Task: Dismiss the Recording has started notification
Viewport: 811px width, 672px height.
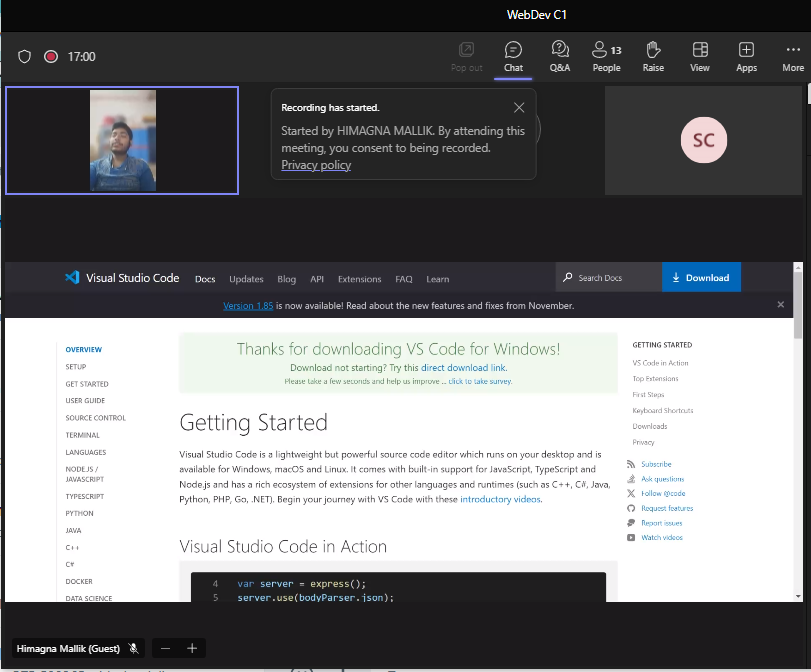Action: 519,107
